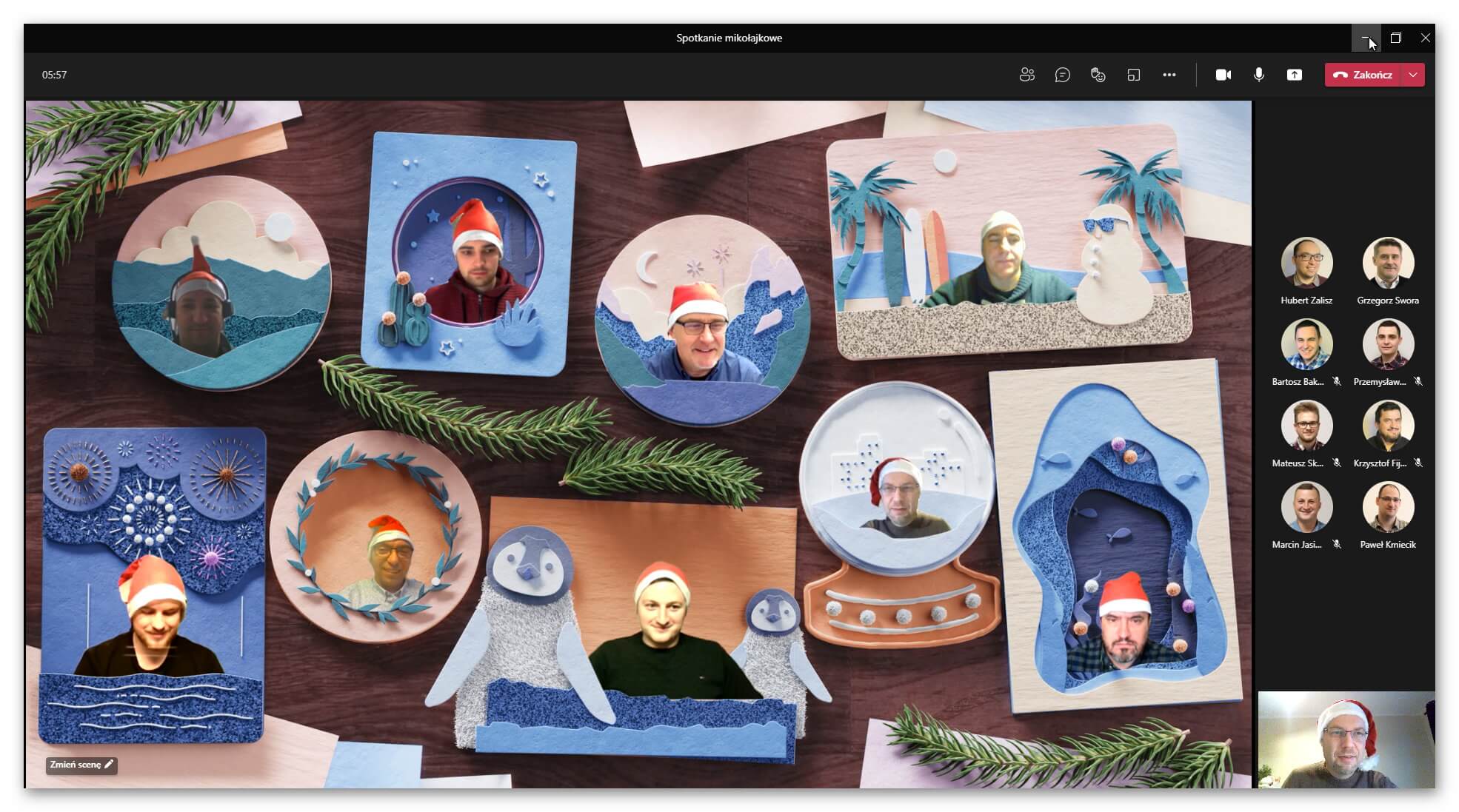Image resolution: width=1459 pixels, height=812 pixels.
Task: Select Paweł Kmiecik participant avatar
Action: click(x=1388, y=506)
